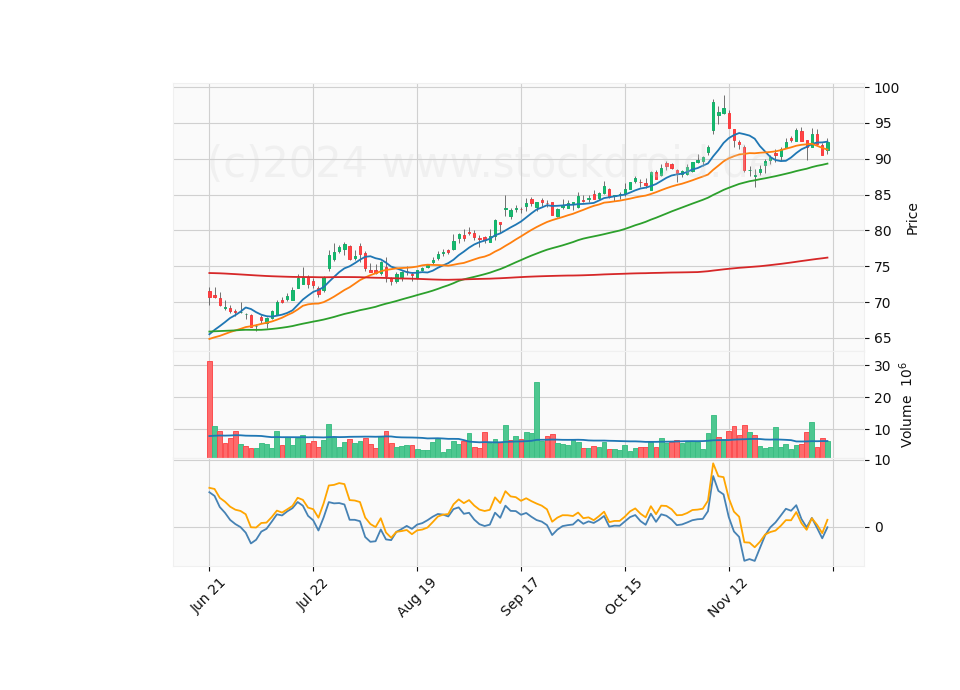
Task: Select the 95 price axis label
Action: 882,124
